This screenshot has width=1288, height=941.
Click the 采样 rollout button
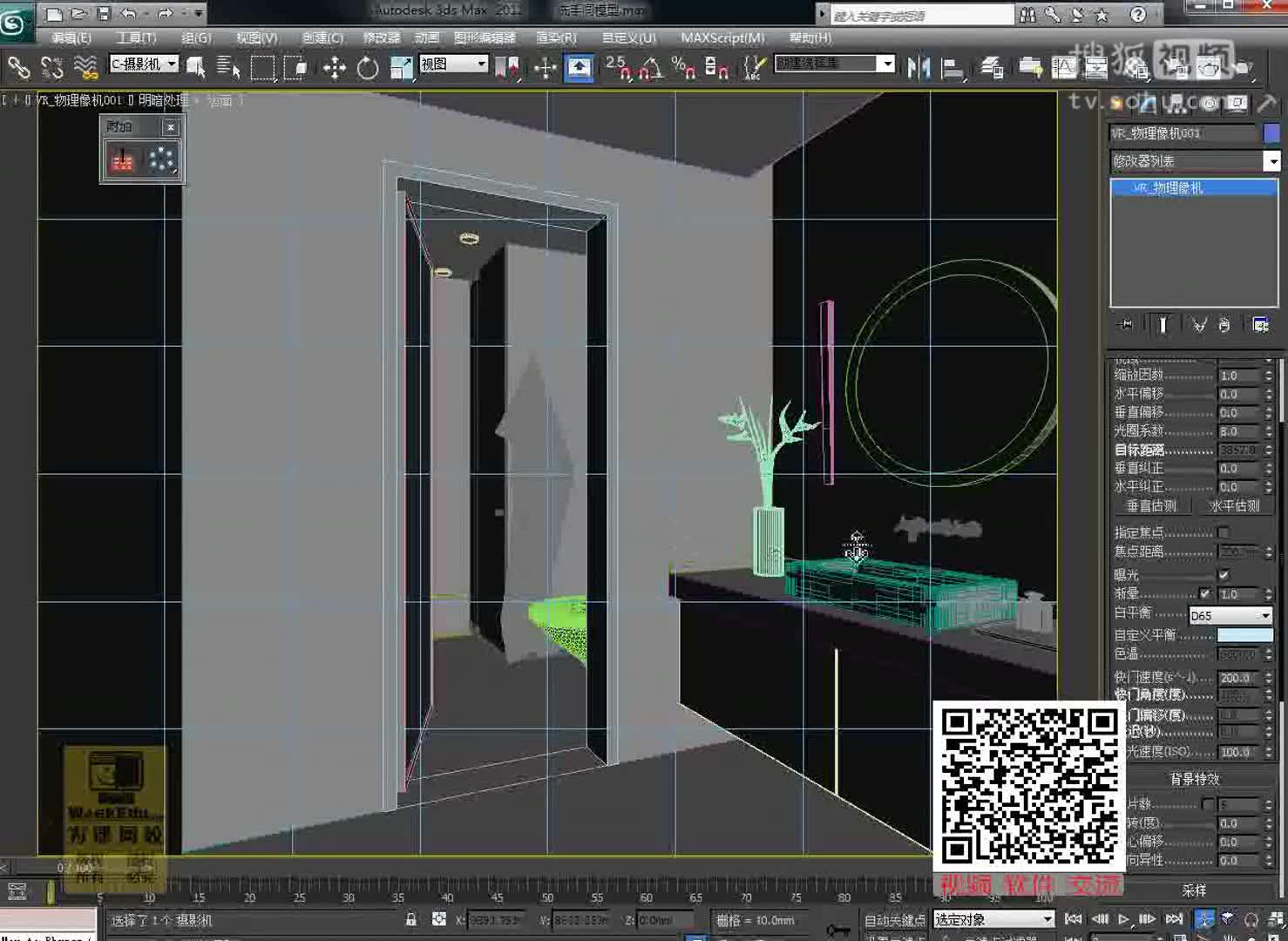[1195, 890]
